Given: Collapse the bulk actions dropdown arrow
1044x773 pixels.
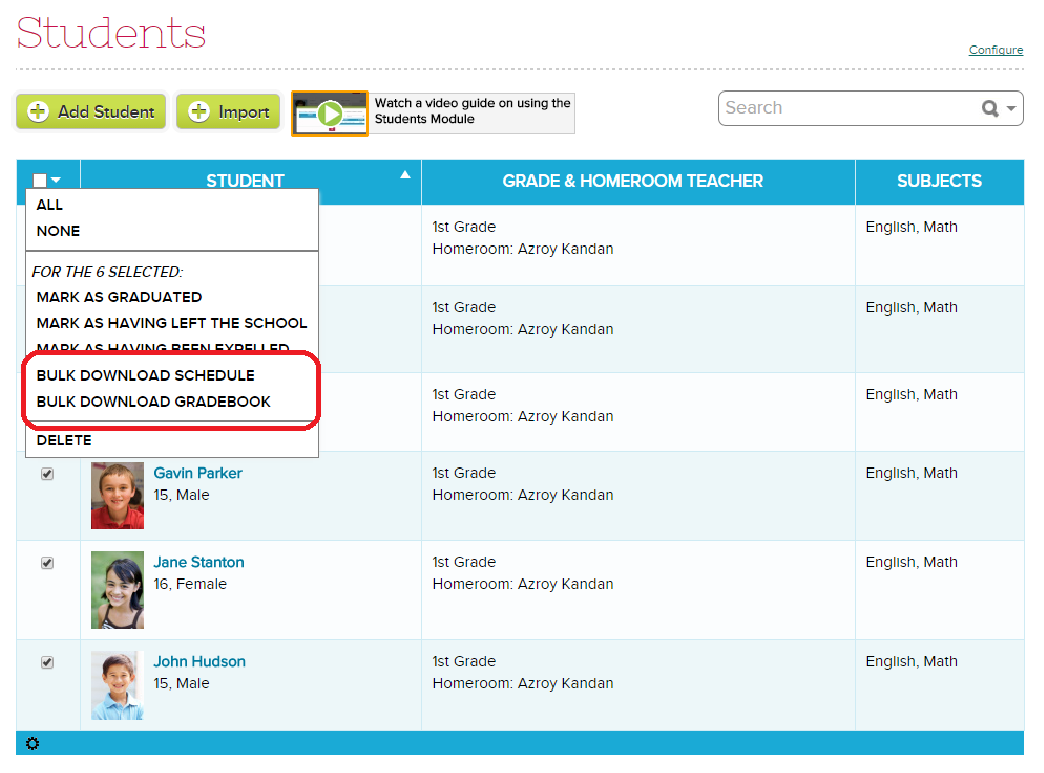Looking at the screenshot, I should pyautogui.click(x=56, y=181).
